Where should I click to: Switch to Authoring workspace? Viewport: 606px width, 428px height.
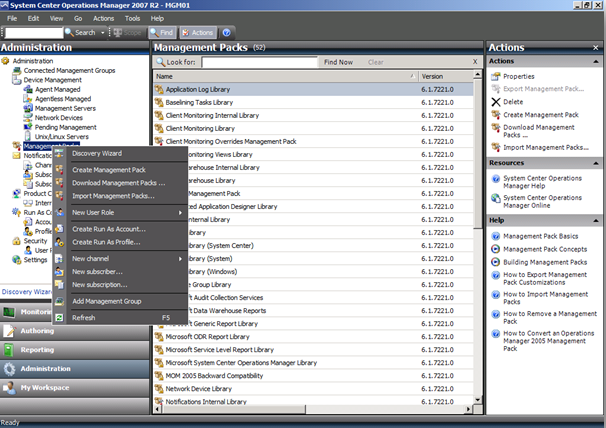(x=74, y=331)
